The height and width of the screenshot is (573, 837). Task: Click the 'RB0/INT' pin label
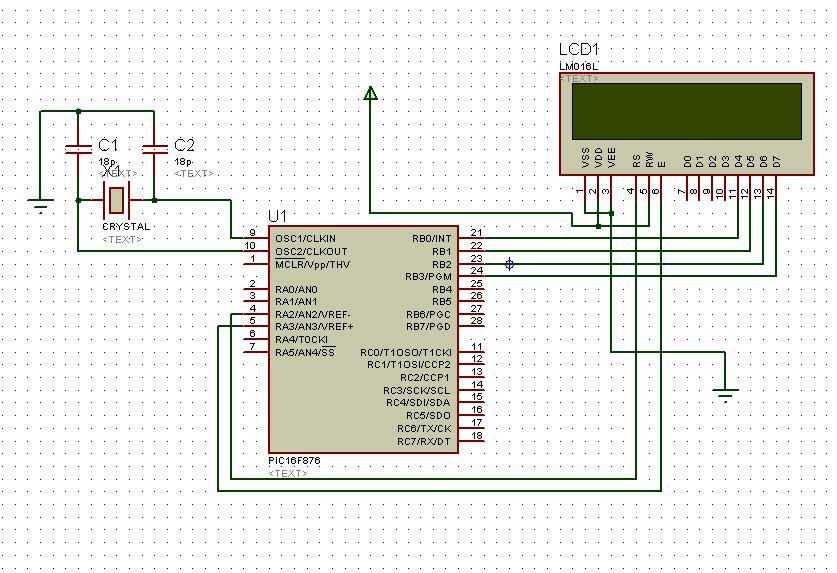tap(432, 238)
